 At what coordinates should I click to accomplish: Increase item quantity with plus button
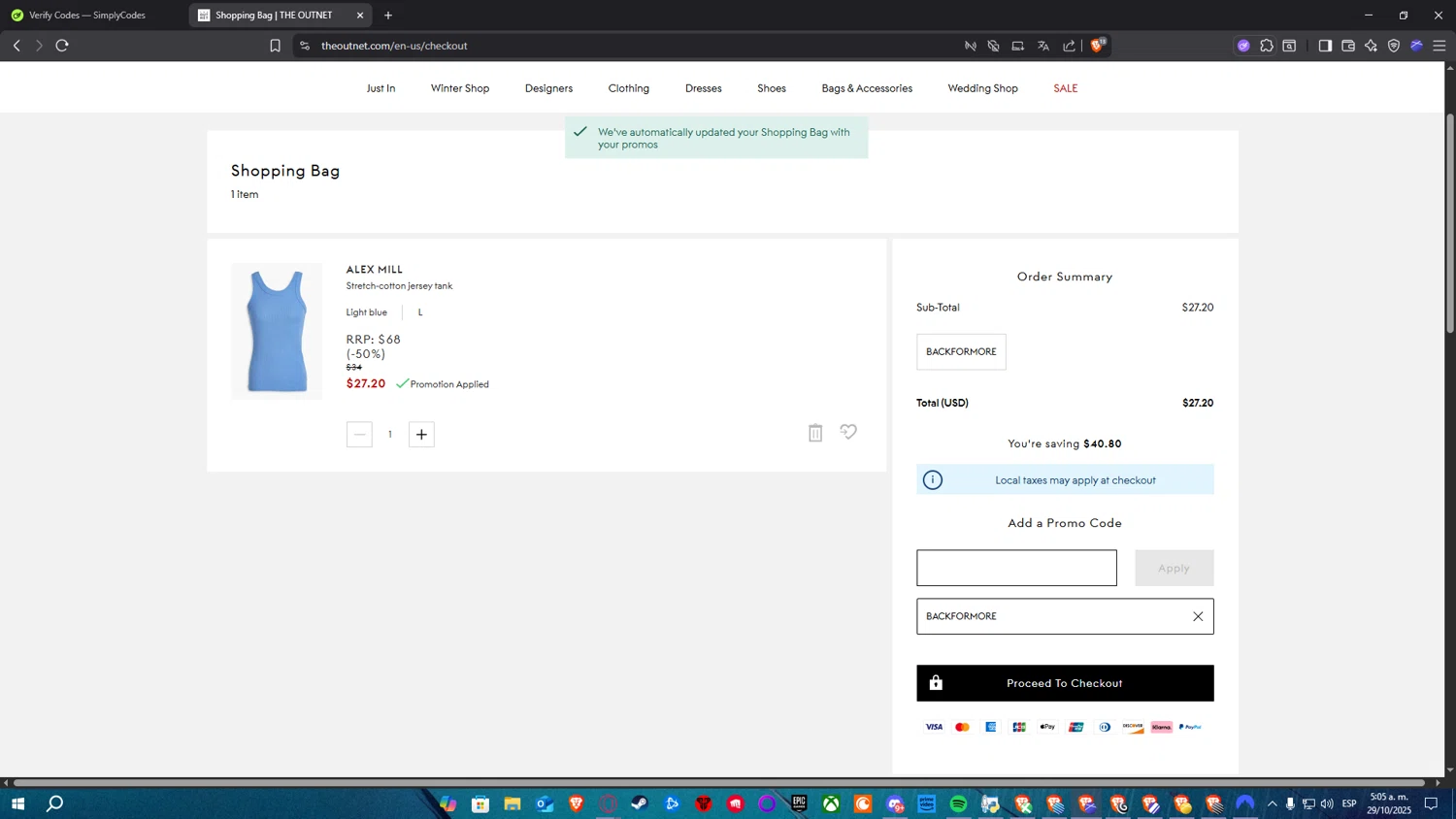click(421, 435)
